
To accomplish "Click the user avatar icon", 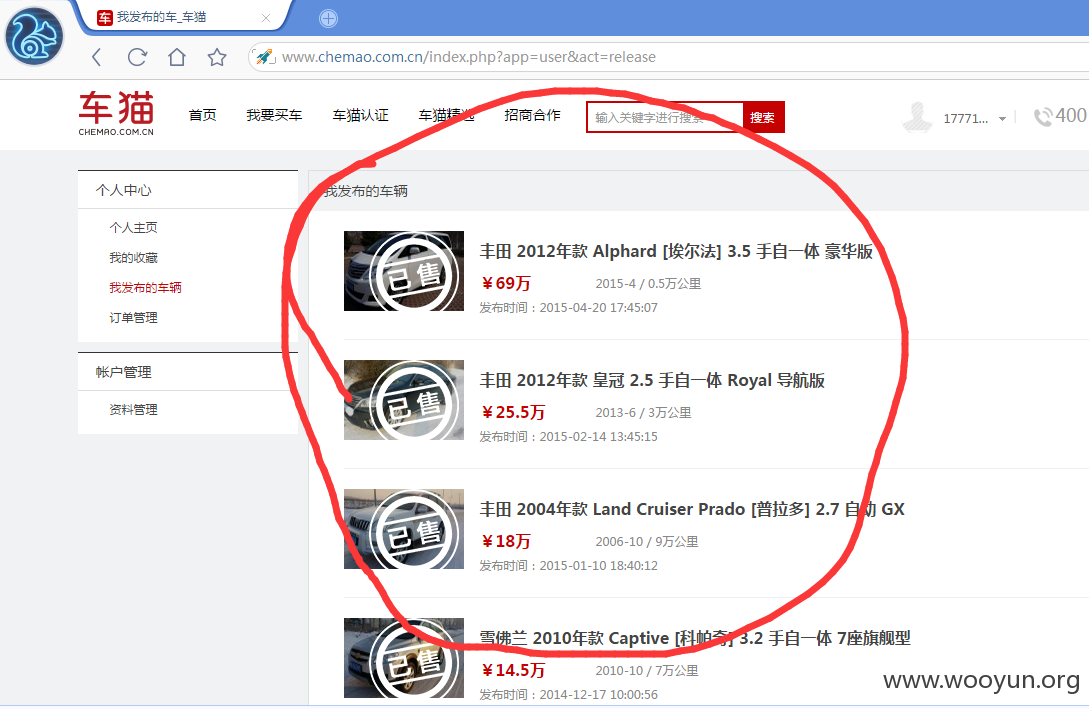I will [917, 117].
